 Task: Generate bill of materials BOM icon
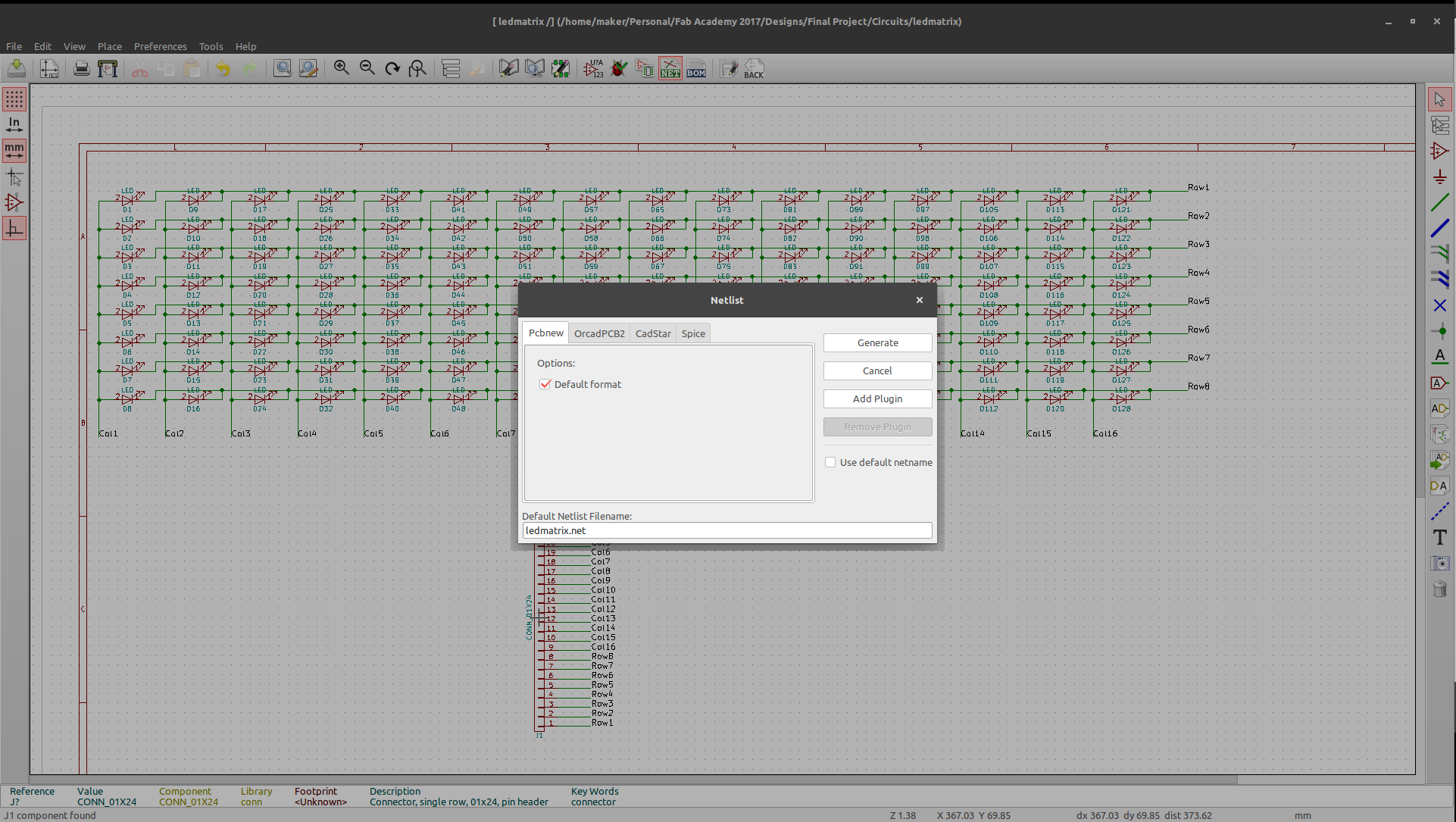pyautogui.click(x=696, y=69)
